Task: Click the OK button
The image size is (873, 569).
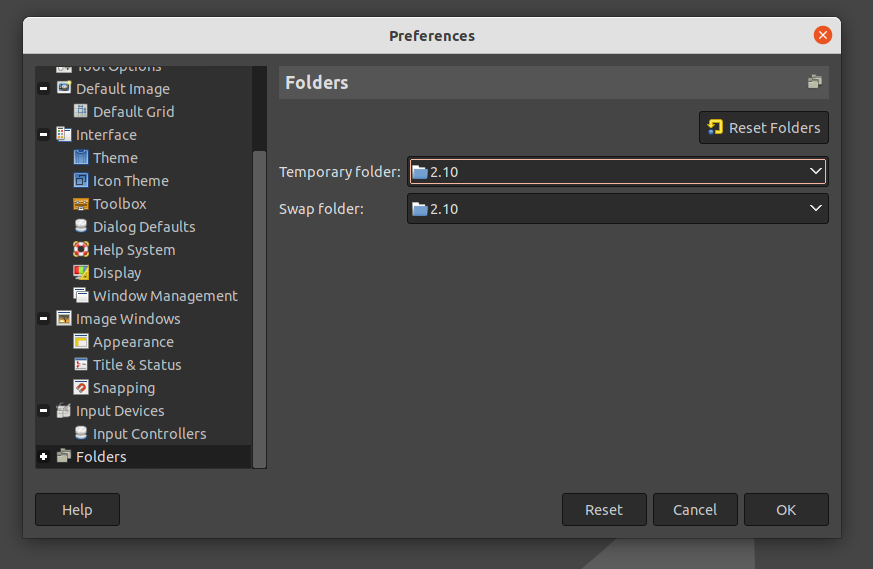Action: tap(786, 510)
